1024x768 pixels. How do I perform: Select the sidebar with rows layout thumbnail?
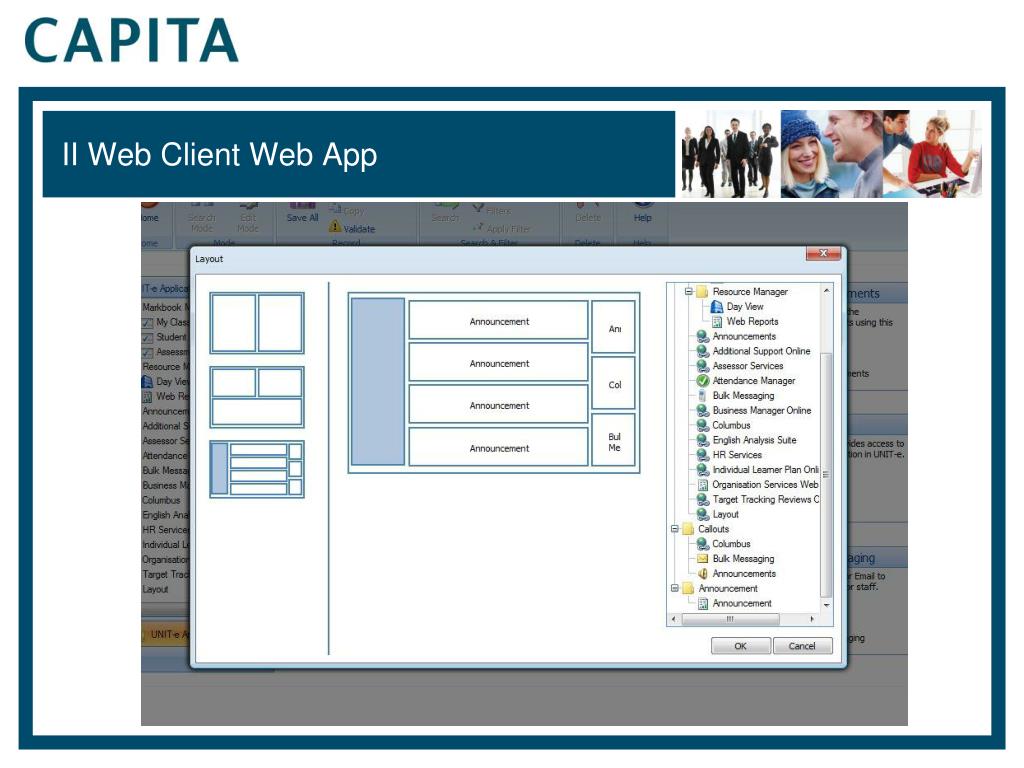(257, 469)
